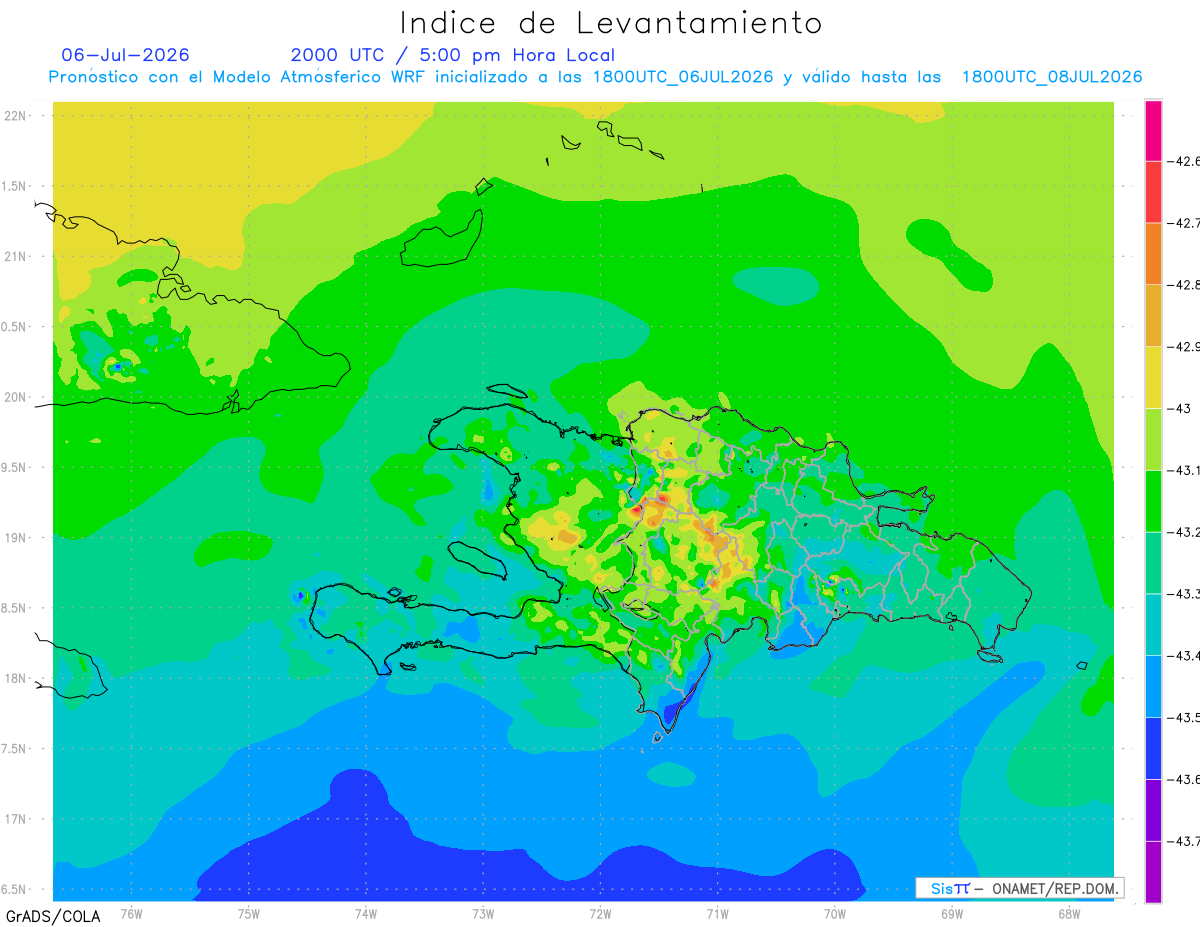Click the '18N' latitude label
Image resolution: width=1200 pixels, height=927 pixels.
tap(16, 679)
